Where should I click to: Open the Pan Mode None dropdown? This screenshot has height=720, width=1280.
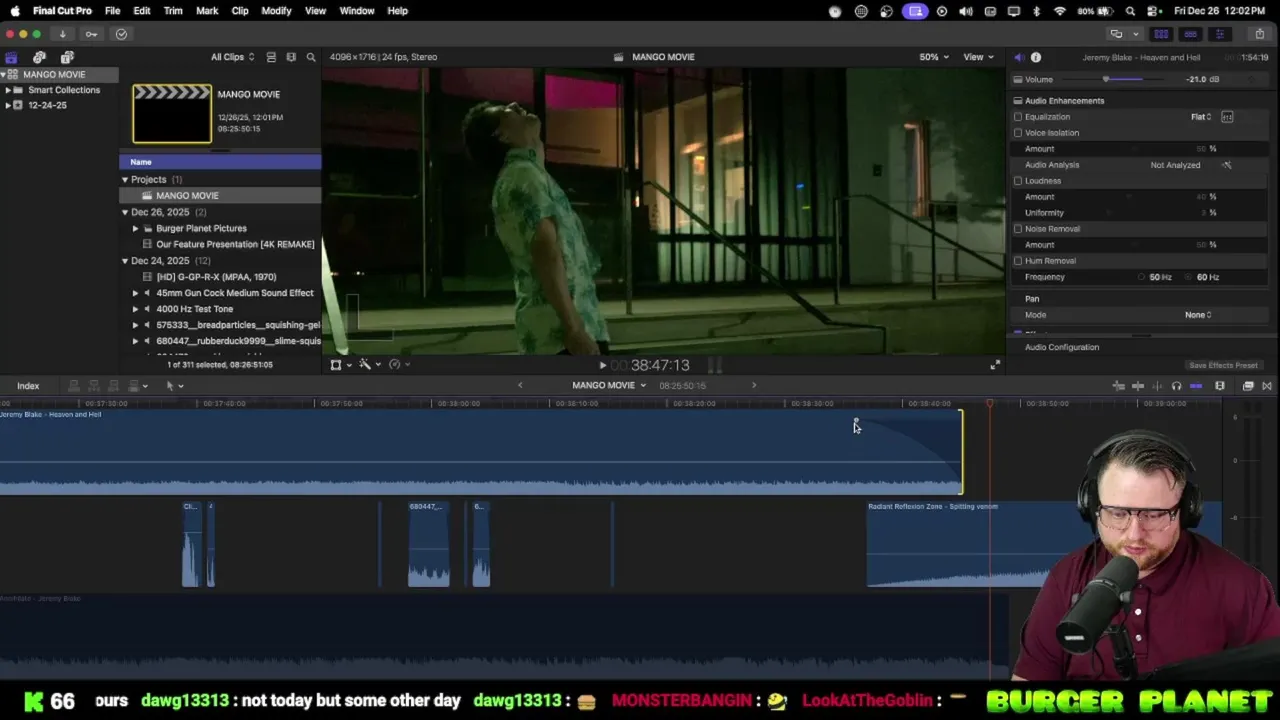[1198, 315]
